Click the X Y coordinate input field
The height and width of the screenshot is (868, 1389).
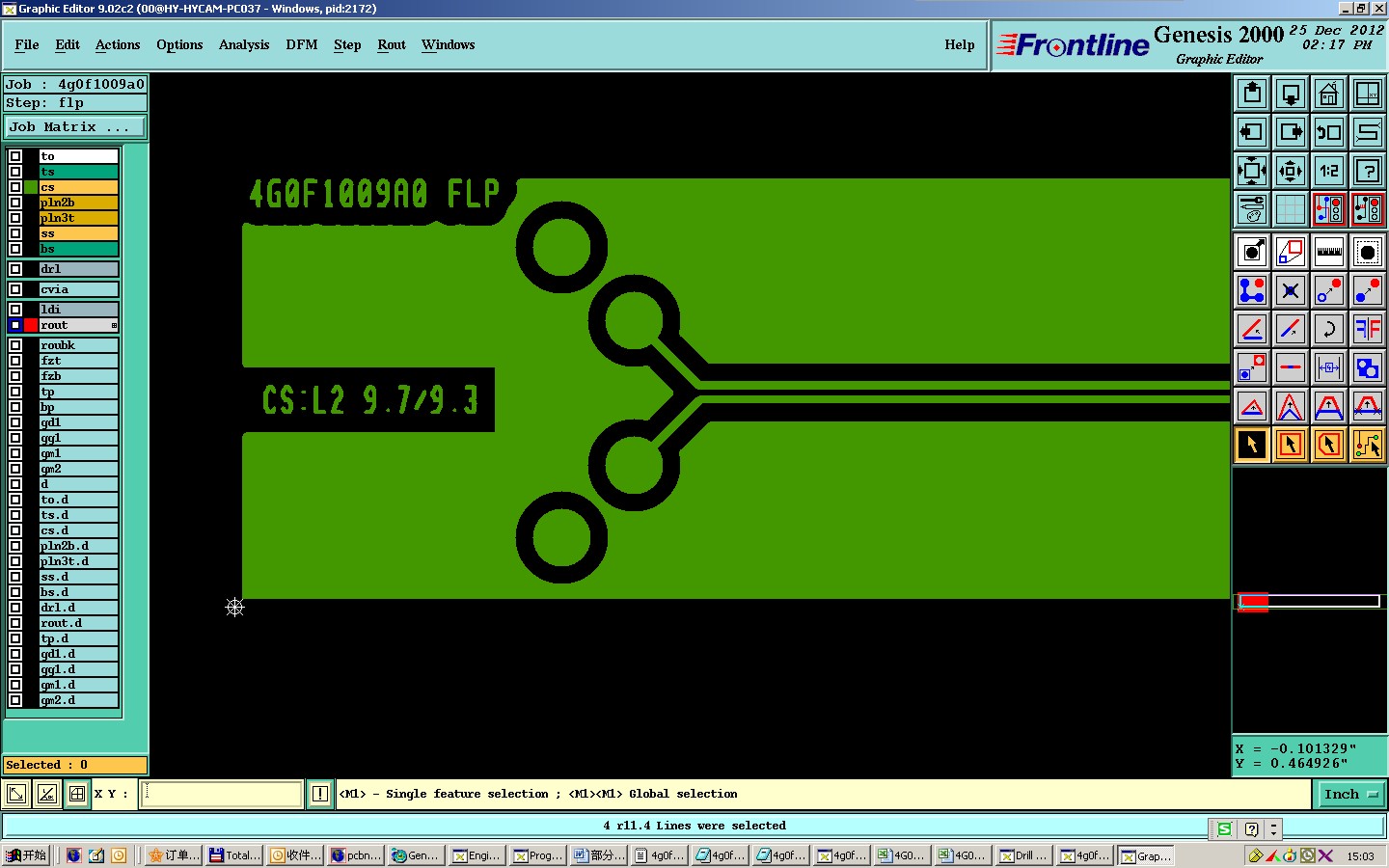tap(223, 794)
